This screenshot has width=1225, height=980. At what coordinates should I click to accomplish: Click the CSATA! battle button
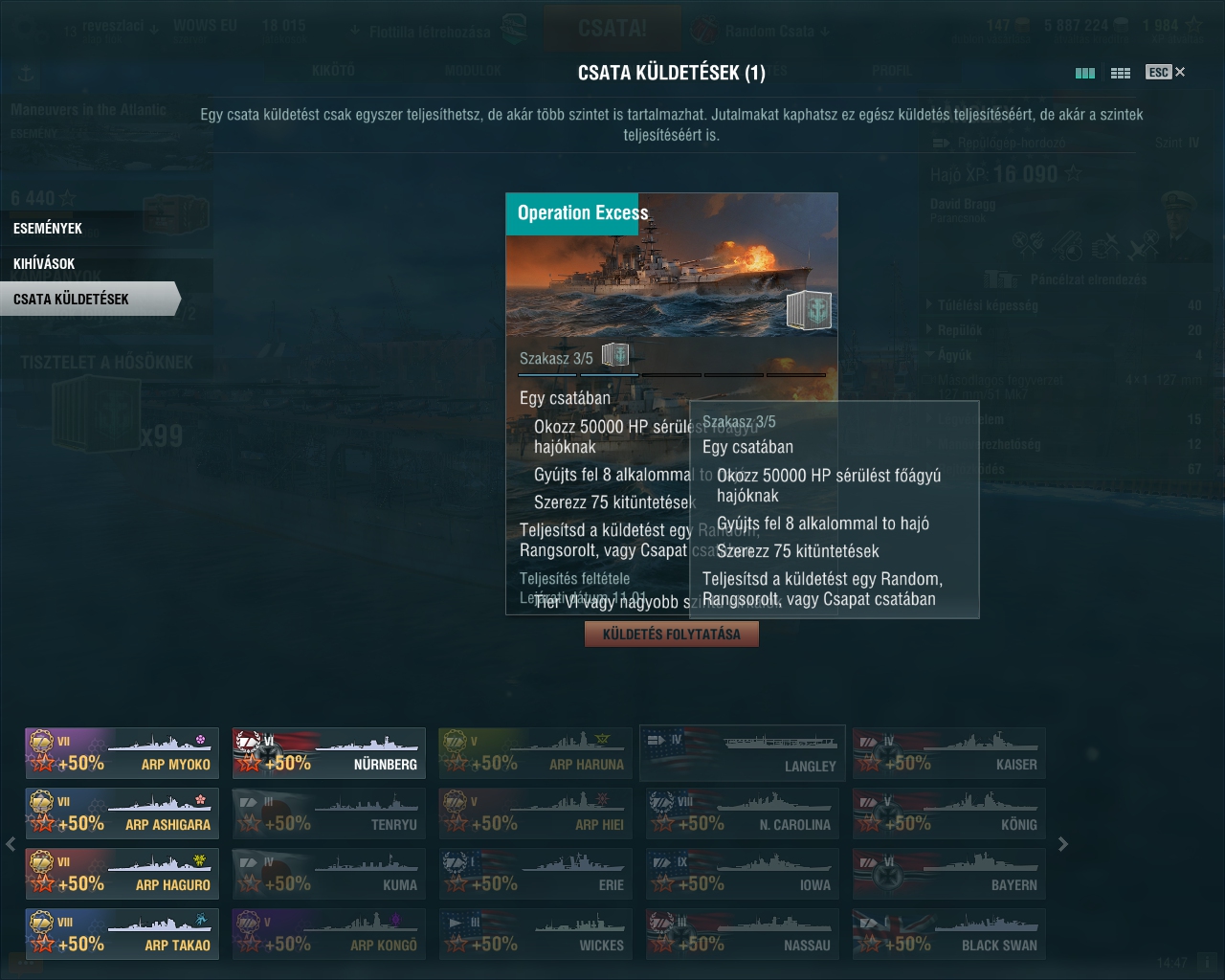click(x=612, y=29)
